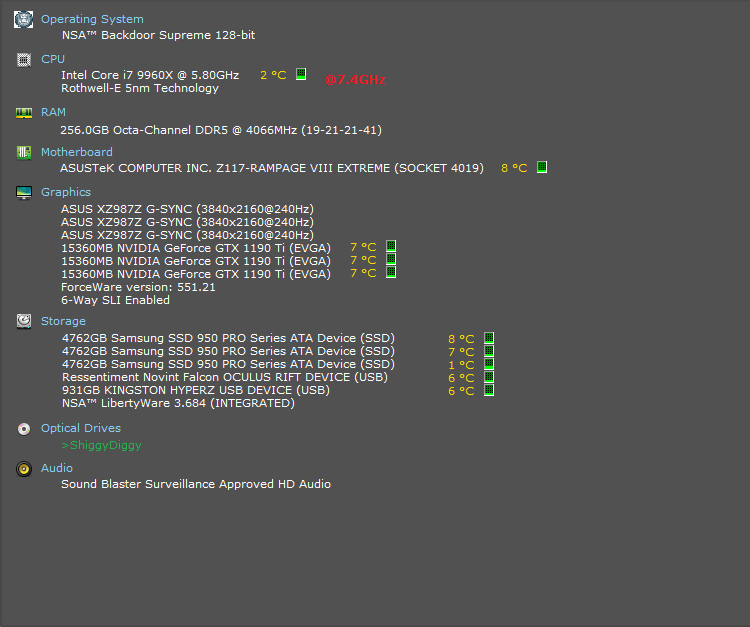The image size is (750, 627).
Task: Click the RAM memory stick icon
Action: (23, 113)
